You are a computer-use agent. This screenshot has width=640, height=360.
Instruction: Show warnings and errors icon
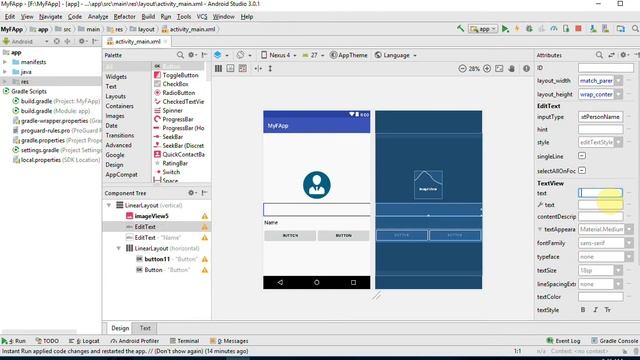click(x=527, y=69)
